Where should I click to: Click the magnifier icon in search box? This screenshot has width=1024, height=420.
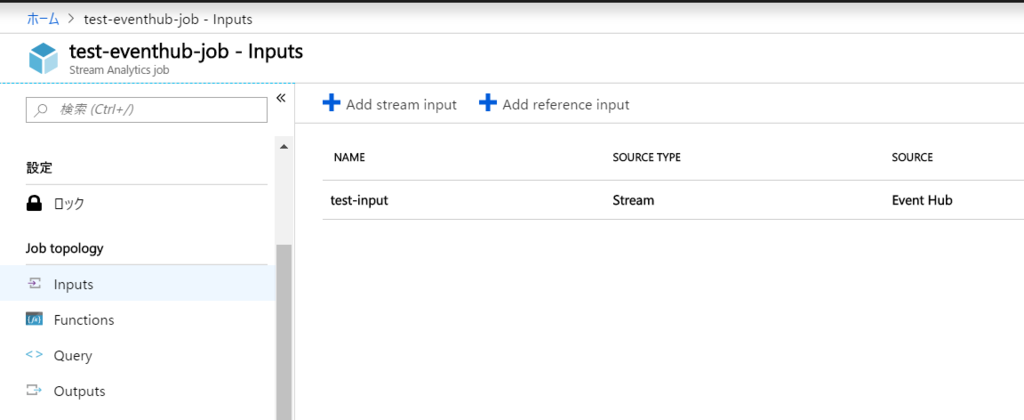(x=41, y=110)
